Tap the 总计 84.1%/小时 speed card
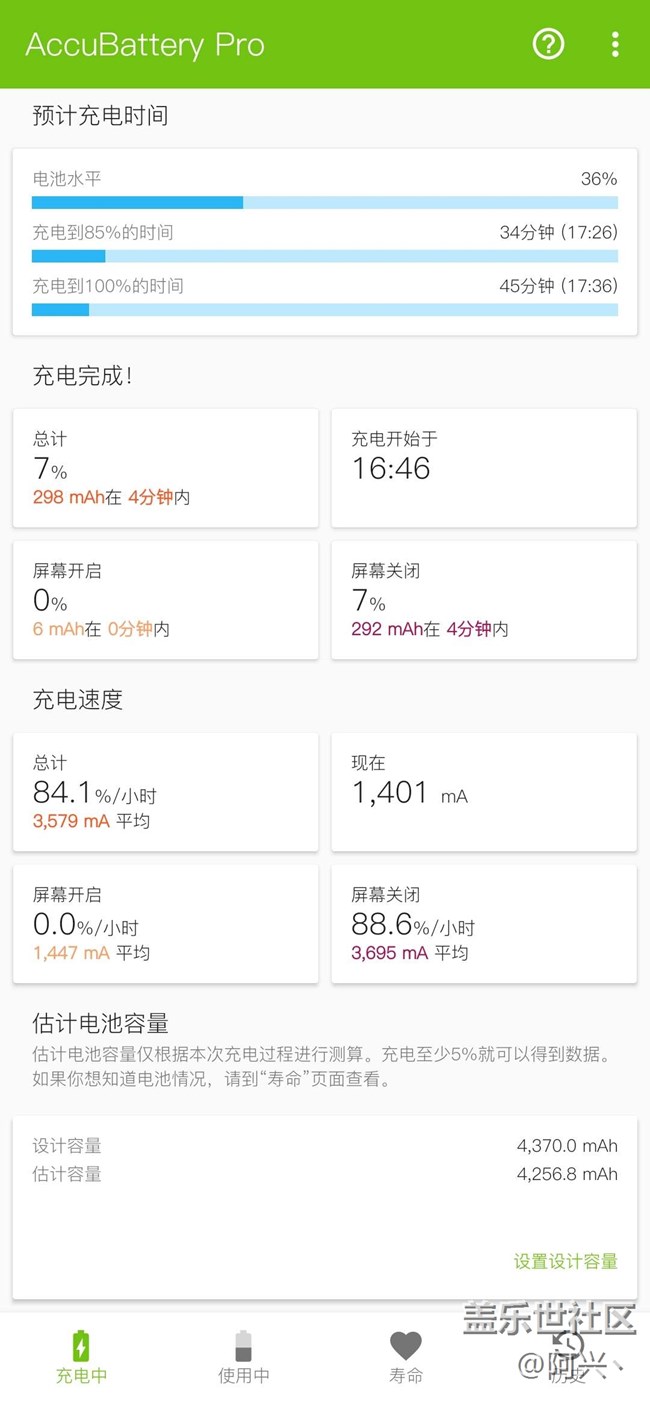This screenshot has width=650, height=1401. (165, 791)
